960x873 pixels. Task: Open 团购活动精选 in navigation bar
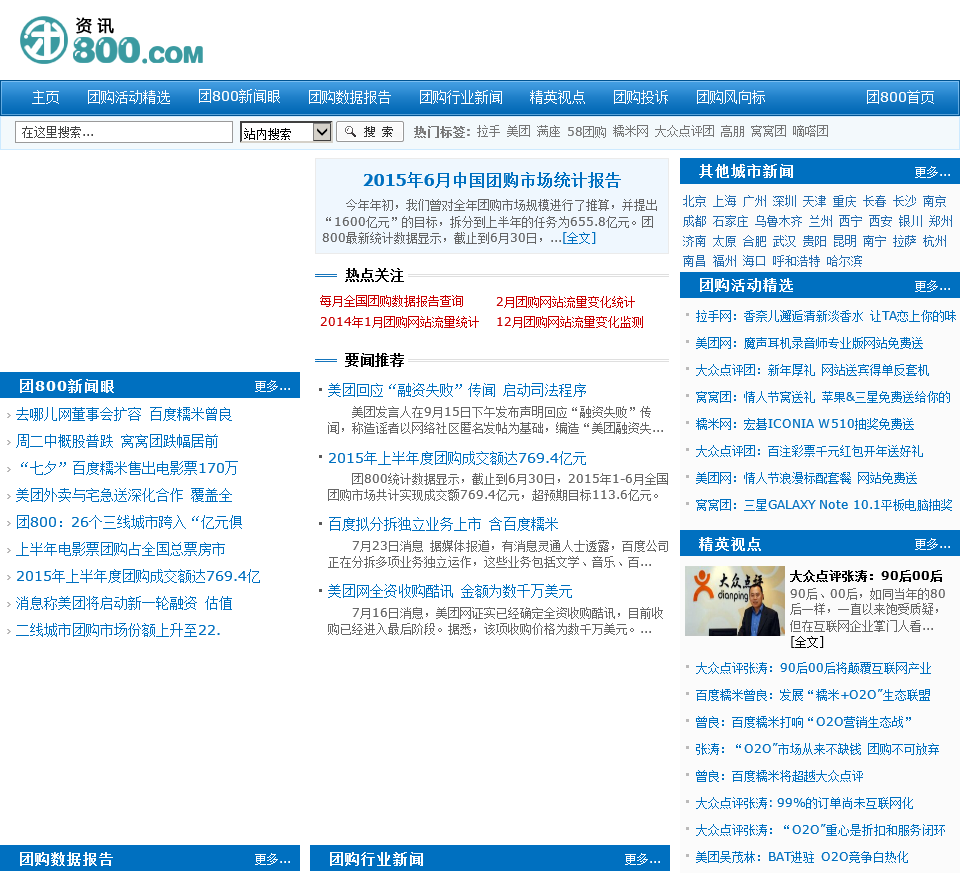(129, 97)
